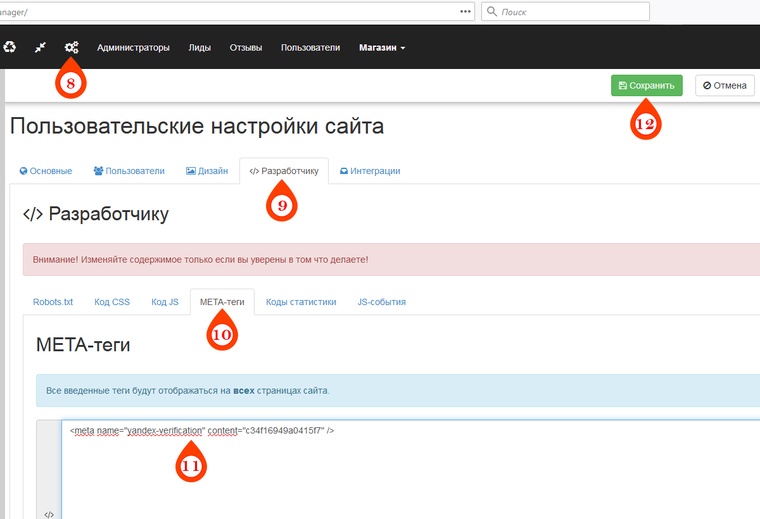
Task: Open the Лиды menu item
Action: click(x=199, y=47)
